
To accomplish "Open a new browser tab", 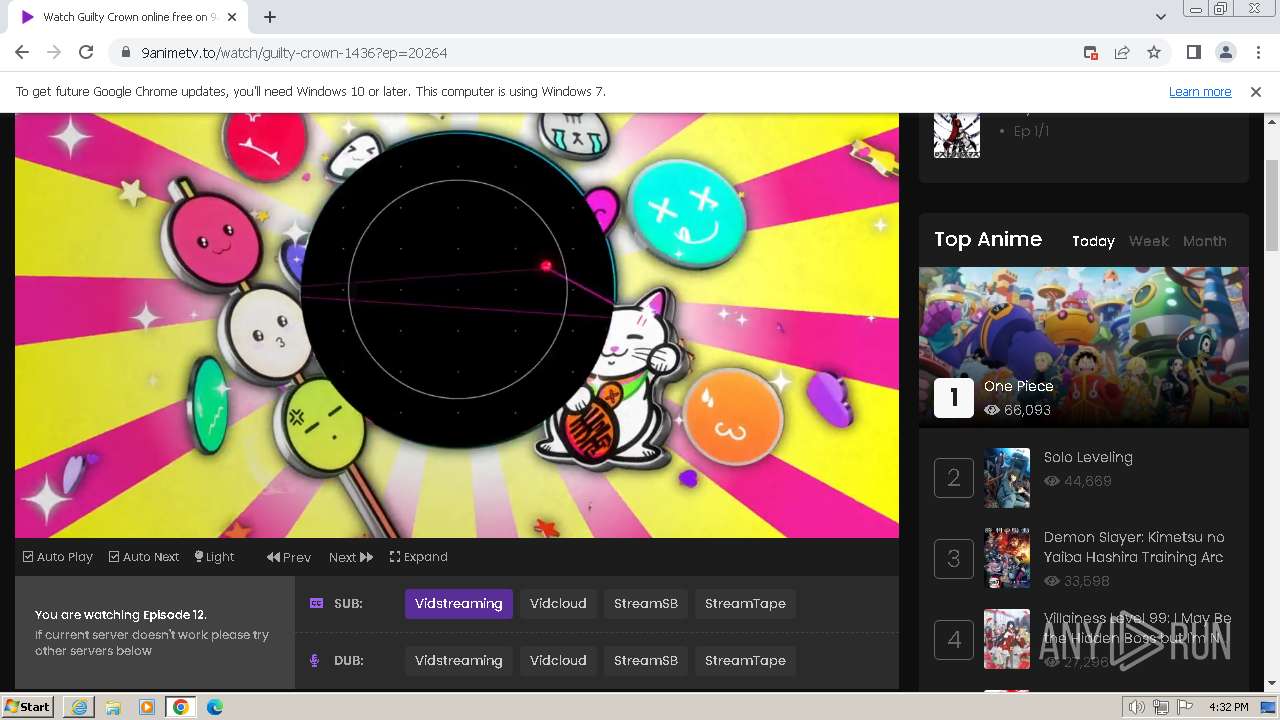I will pyautogui.click(x=270, y=17).
